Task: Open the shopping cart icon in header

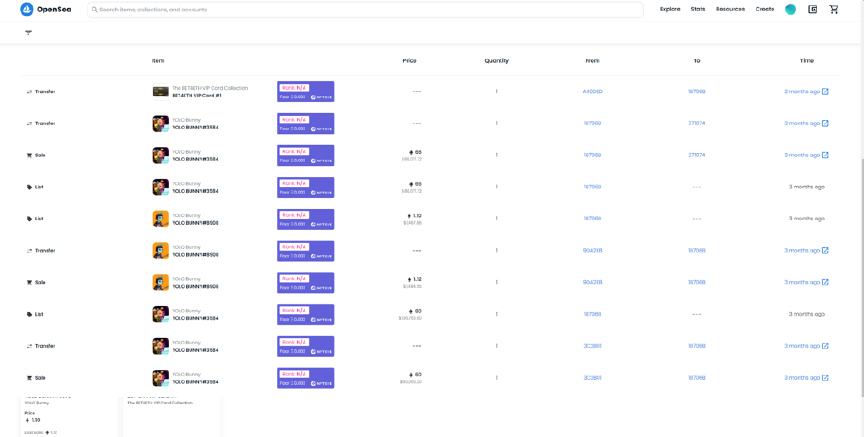Action: [x=834, y=9]
